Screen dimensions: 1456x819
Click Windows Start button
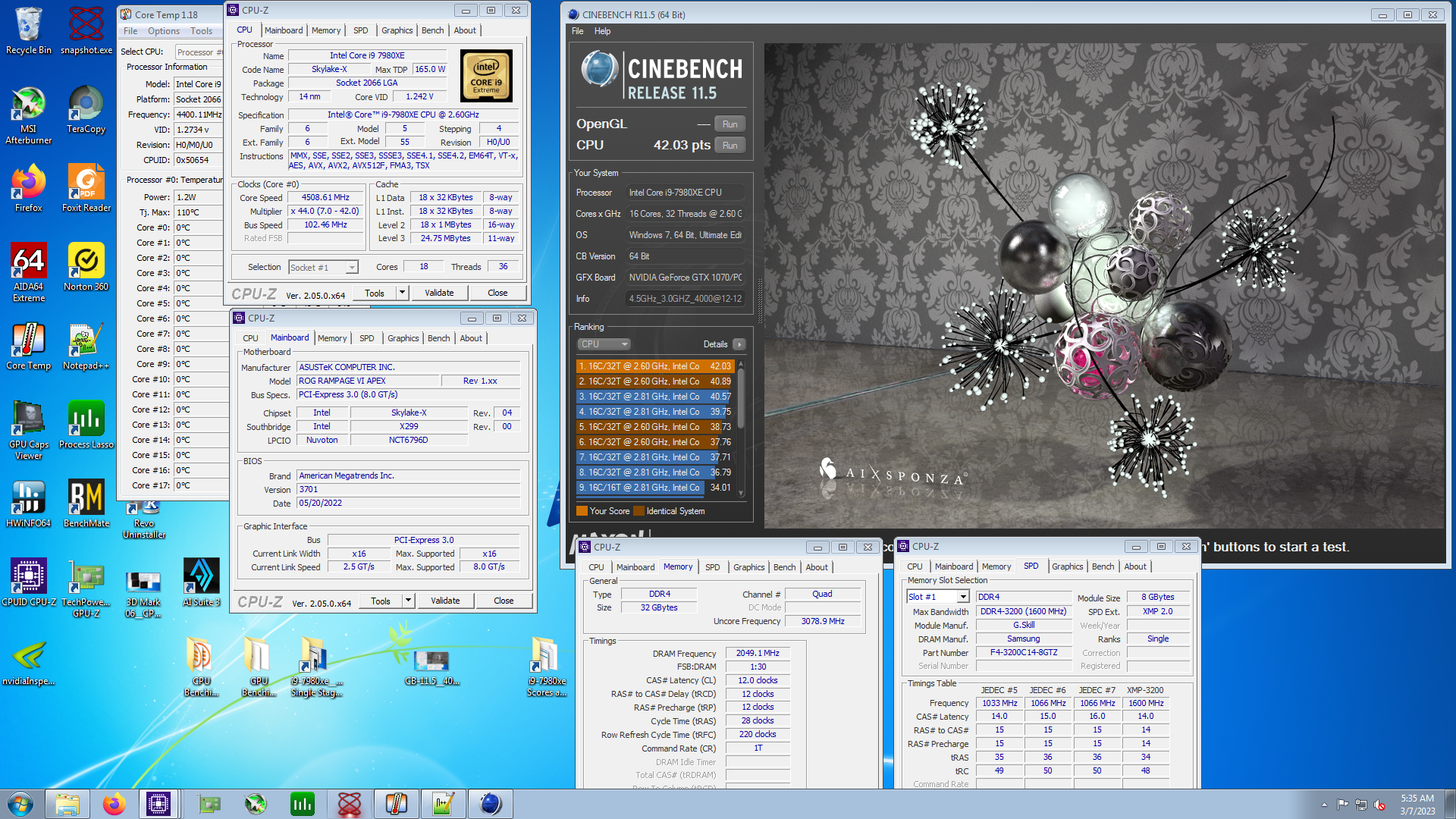tap(20, 804)
